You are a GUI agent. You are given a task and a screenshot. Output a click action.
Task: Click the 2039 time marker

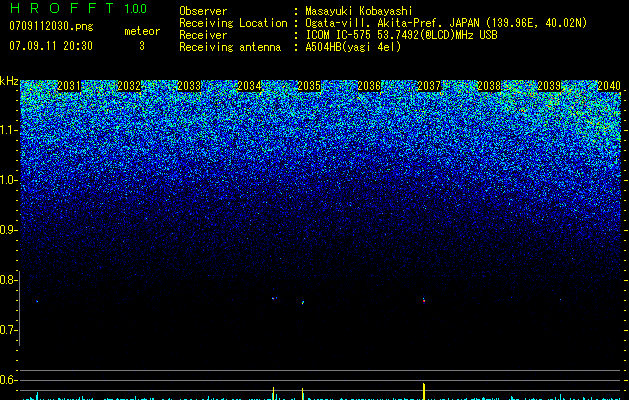549,86
